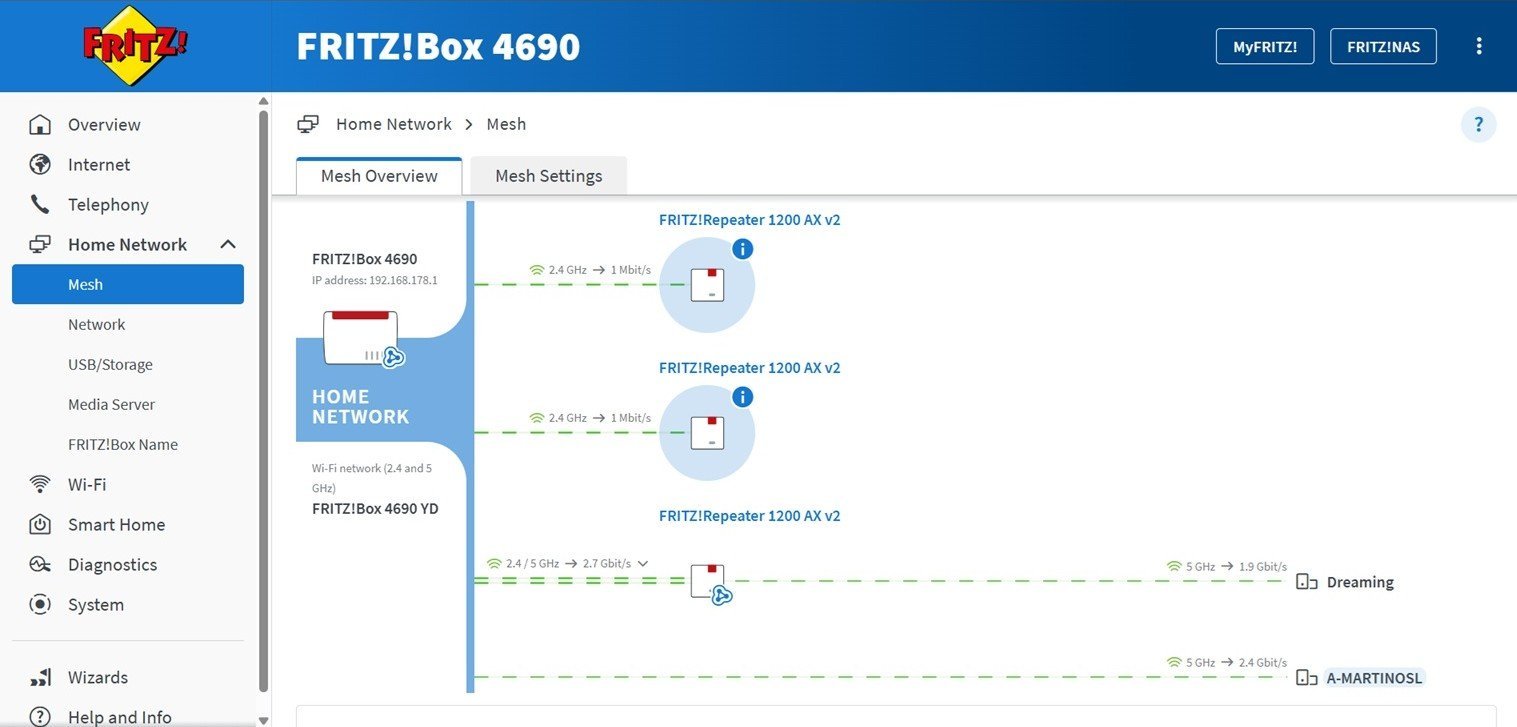Image resolution: width=1517 pixels, height=727 pixels.
Task: Go to Overview in the sidebar
Action: [104, 125]
